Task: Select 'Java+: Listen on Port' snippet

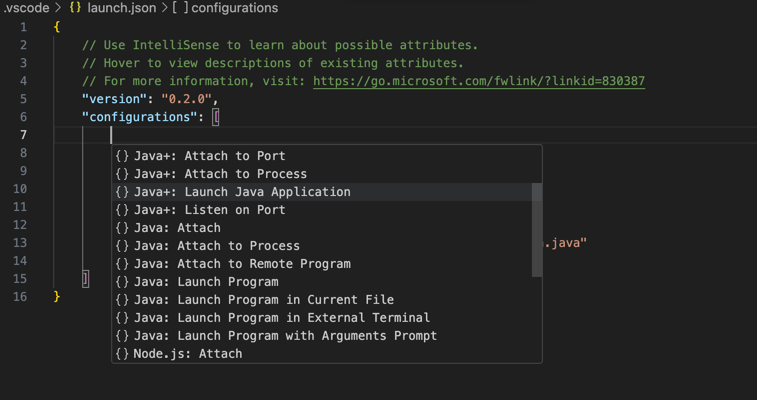Action: [209, 210]
